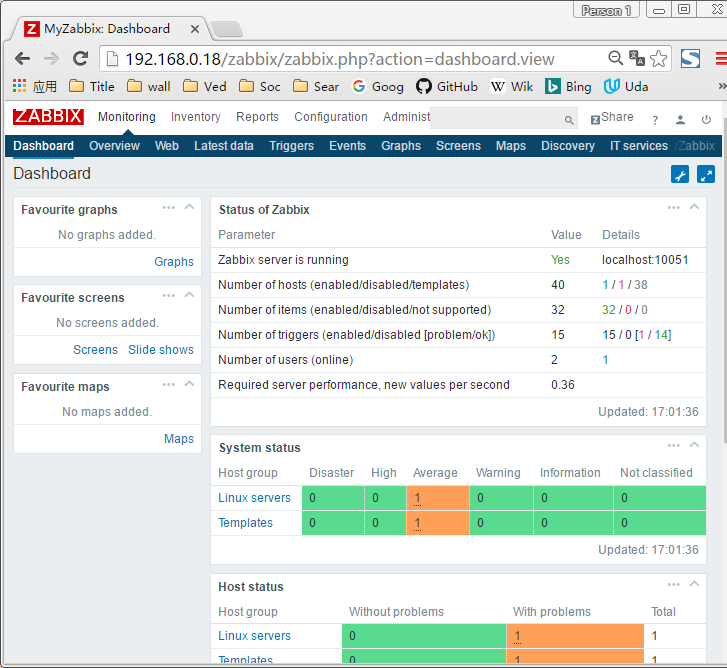The width and height of the screenshot is (727, 668).
Task: Open the wall bookmarks folder
Action: pyautogui.click(x=149, y=86)
